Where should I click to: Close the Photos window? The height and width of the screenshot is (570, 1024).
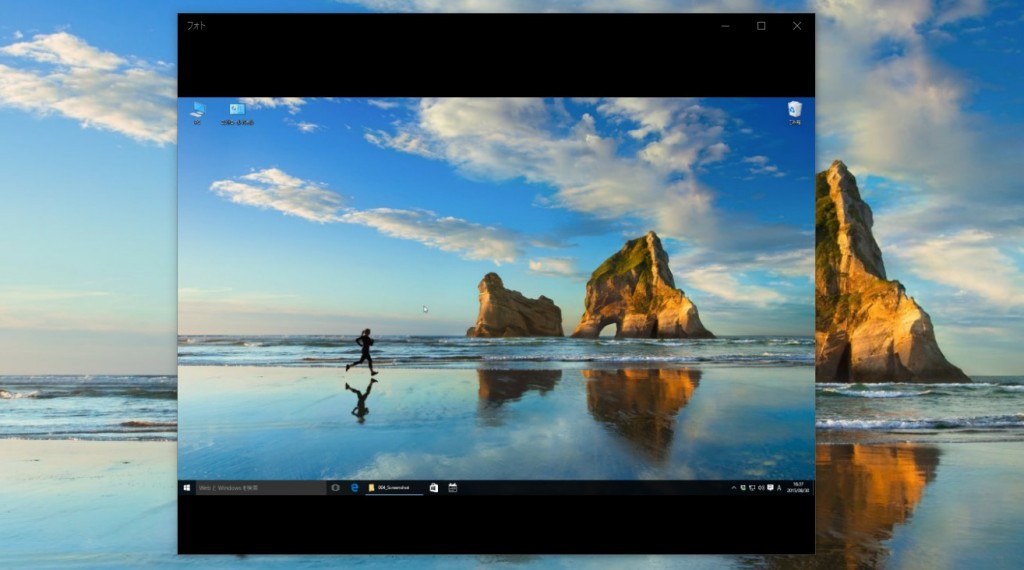click(797, 26)
